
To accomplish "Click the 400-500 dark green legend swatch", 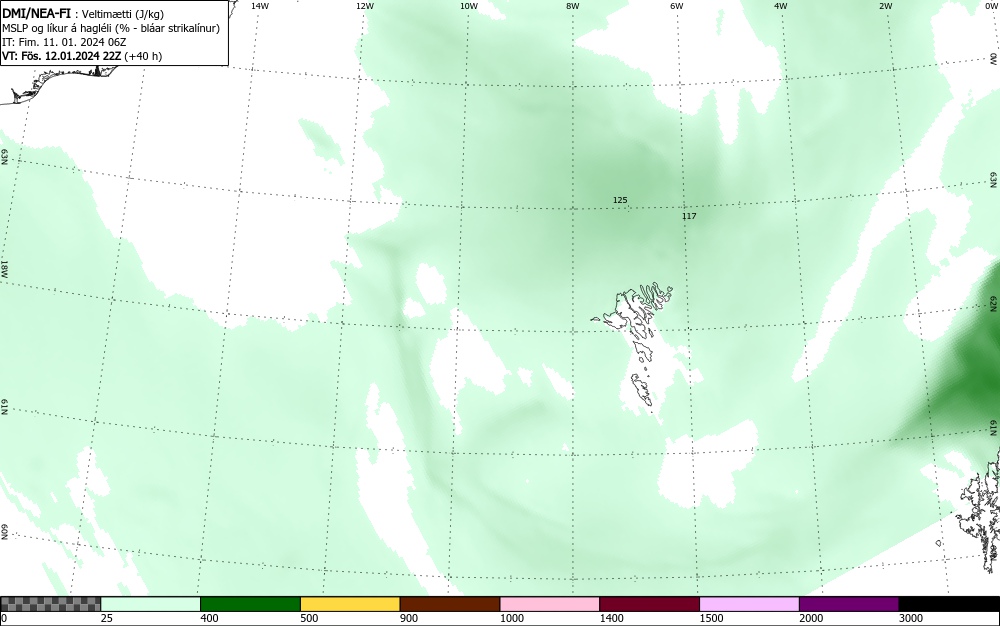I will (250, 604).
